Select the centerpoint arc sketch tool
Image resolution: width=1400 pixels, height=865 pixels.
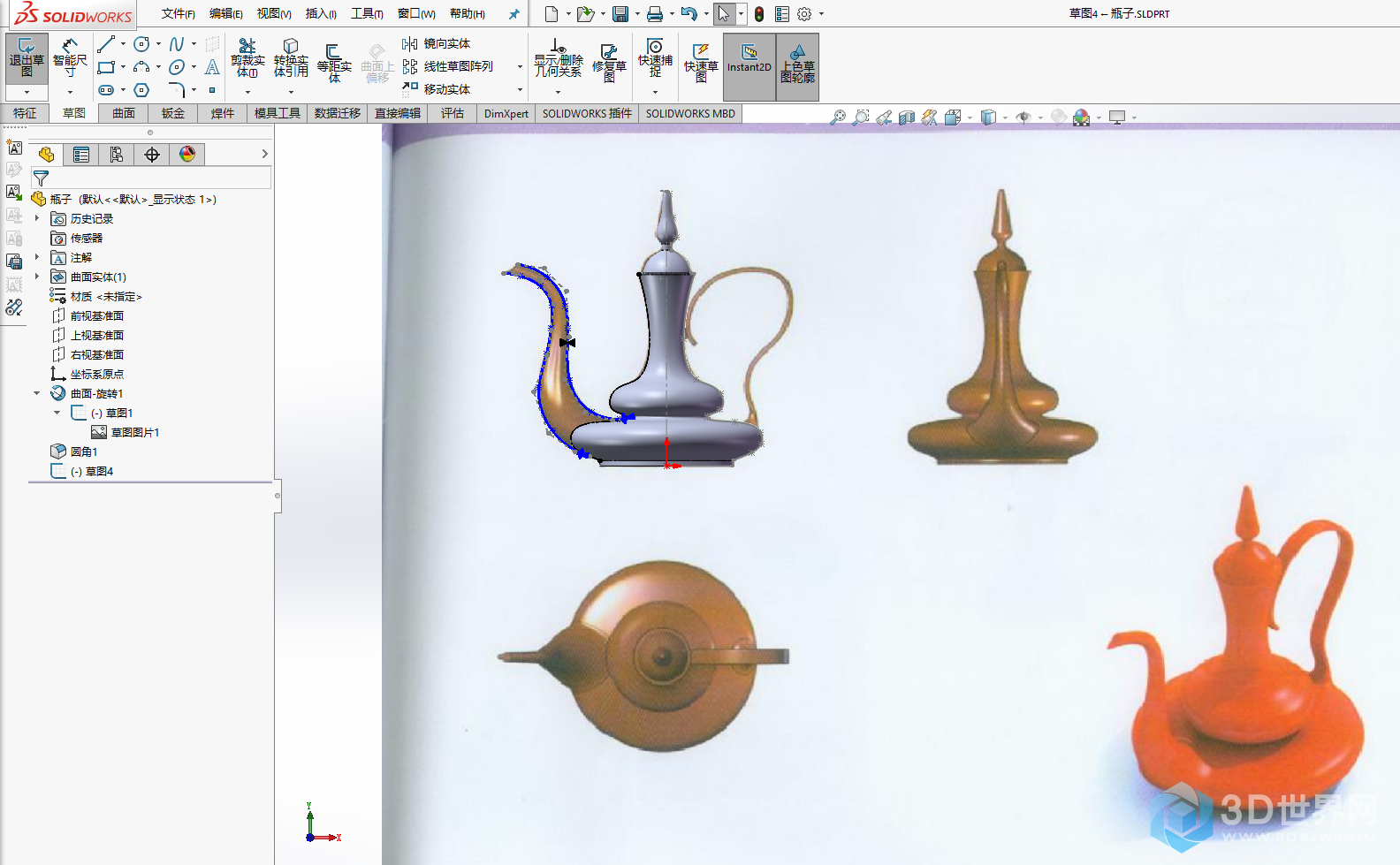point(141,67)
